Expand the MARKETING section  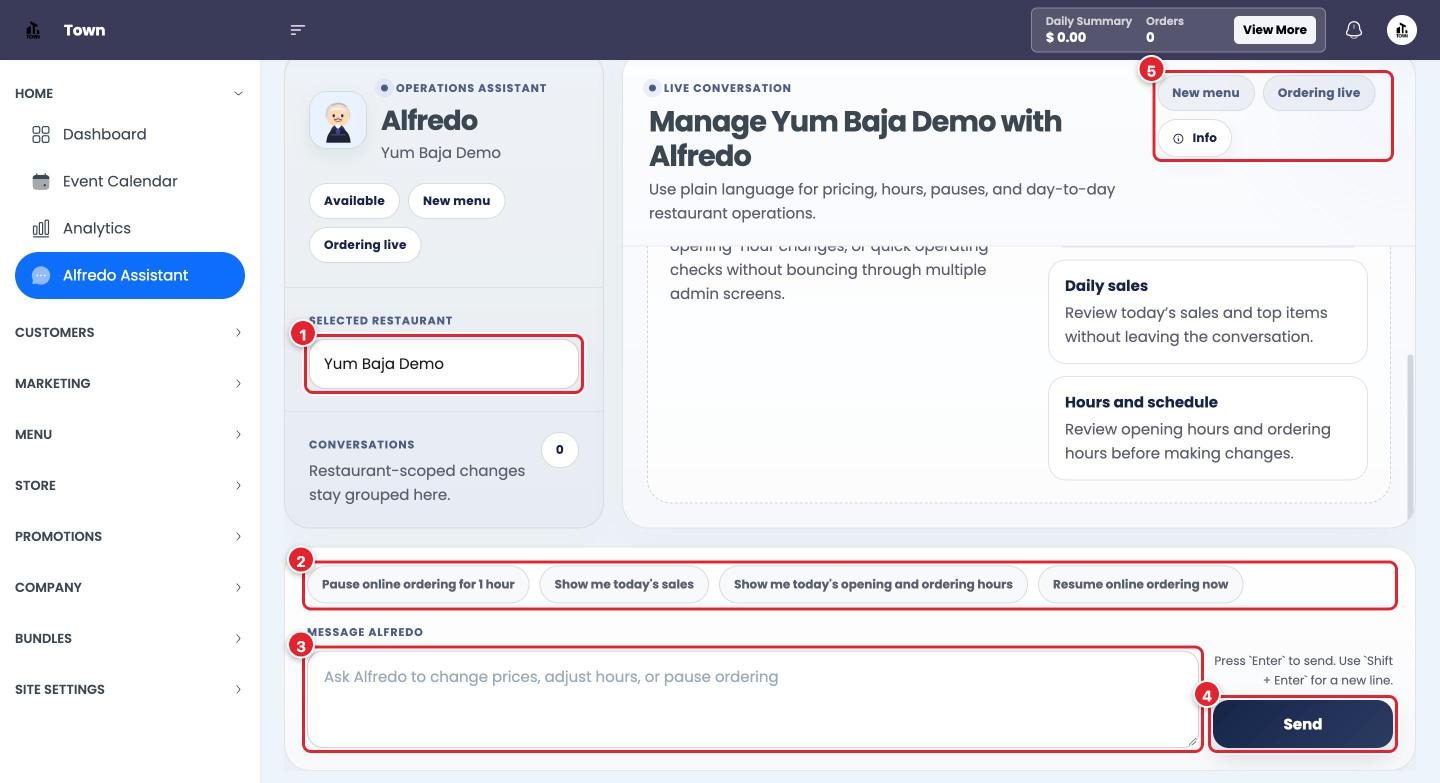pyautogui.click(x=130, y=383)
